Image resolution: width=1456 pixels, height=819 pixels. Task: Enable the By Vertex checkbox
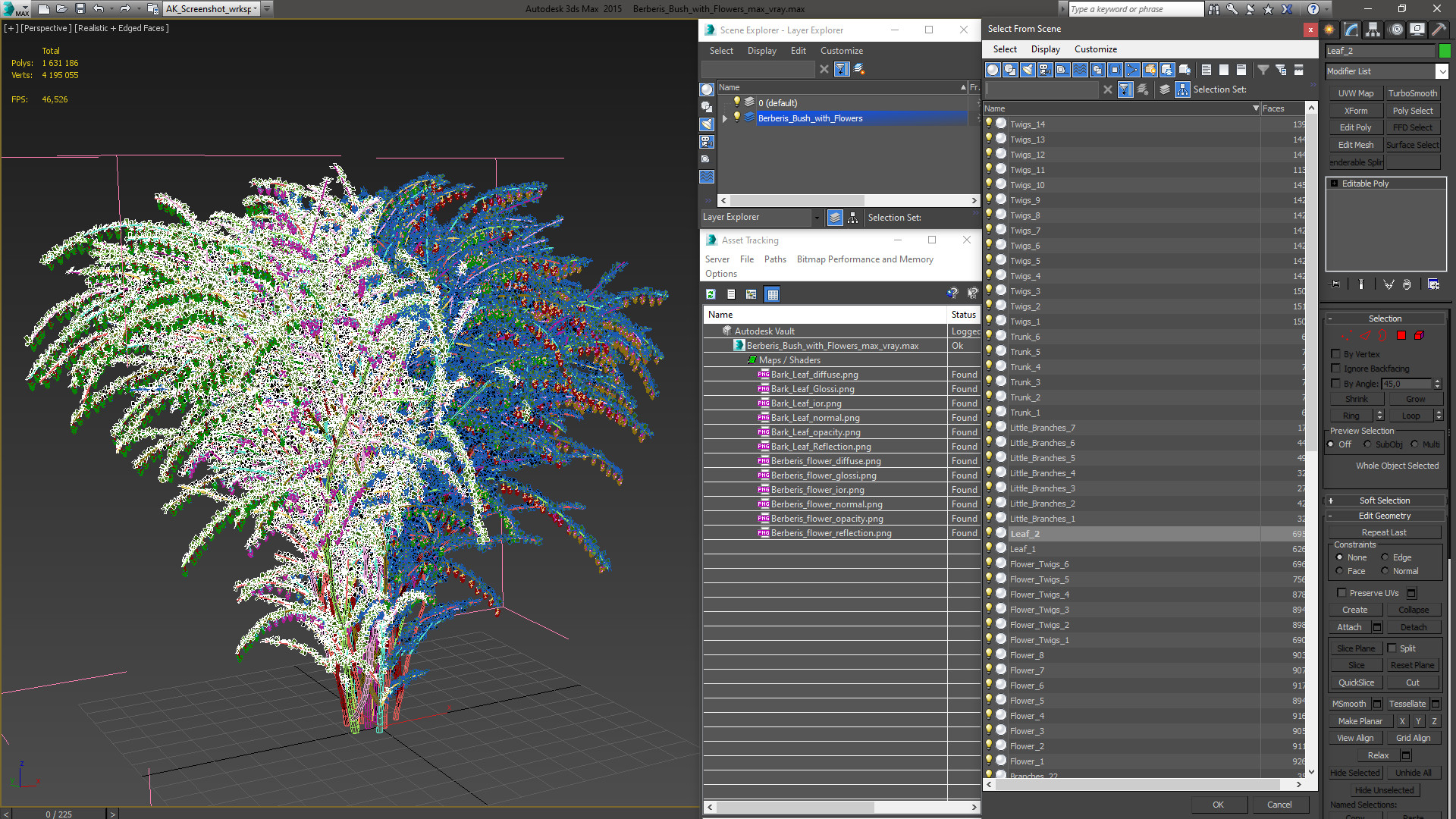1336,354
